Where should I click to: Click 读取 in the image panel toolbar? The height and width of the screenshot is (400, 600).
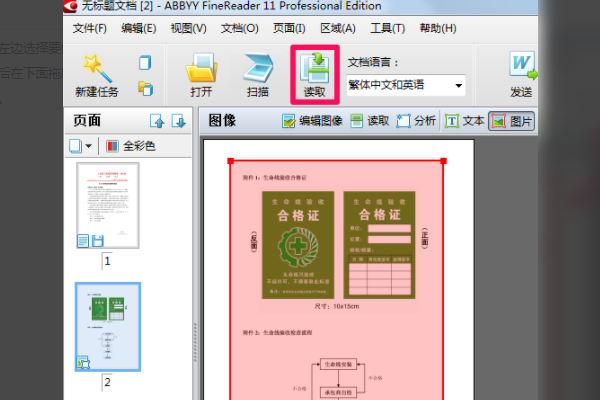tap(370, 121)
